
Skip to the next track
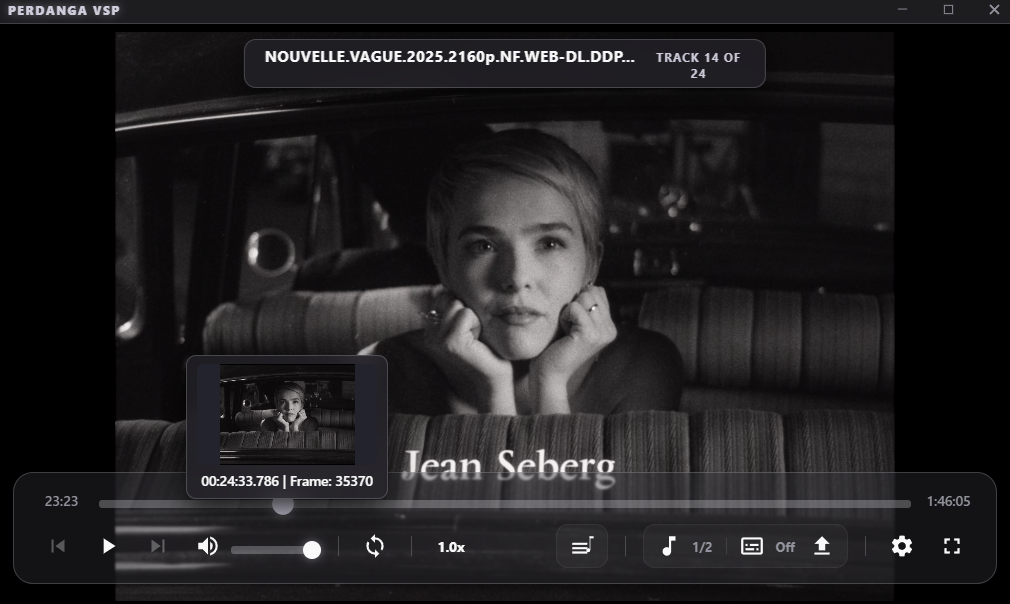tap(157, 546)
